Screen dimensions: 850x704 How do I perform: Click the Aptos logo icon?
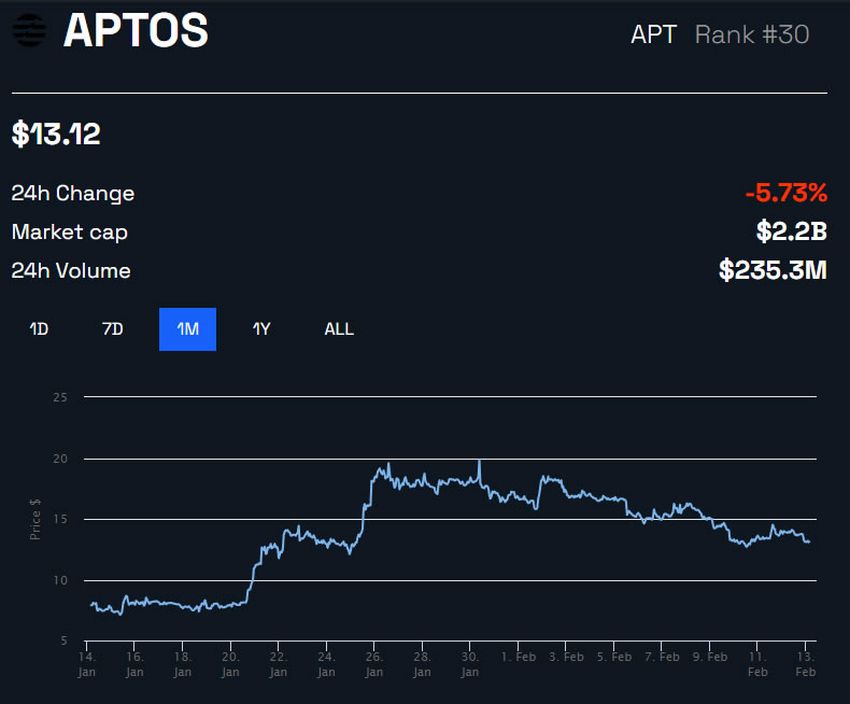[x=29, y=30]
